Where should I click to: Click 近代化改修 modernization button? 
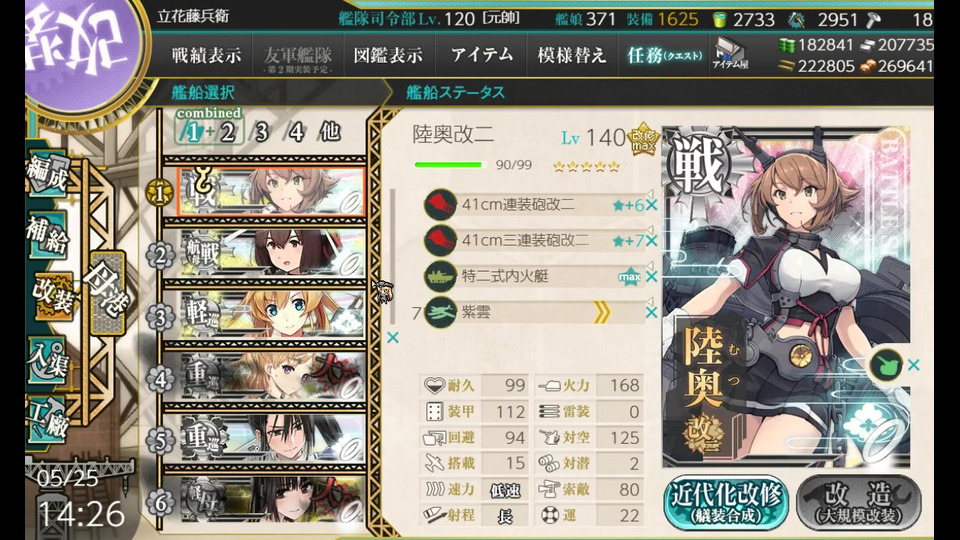point(726,502)
